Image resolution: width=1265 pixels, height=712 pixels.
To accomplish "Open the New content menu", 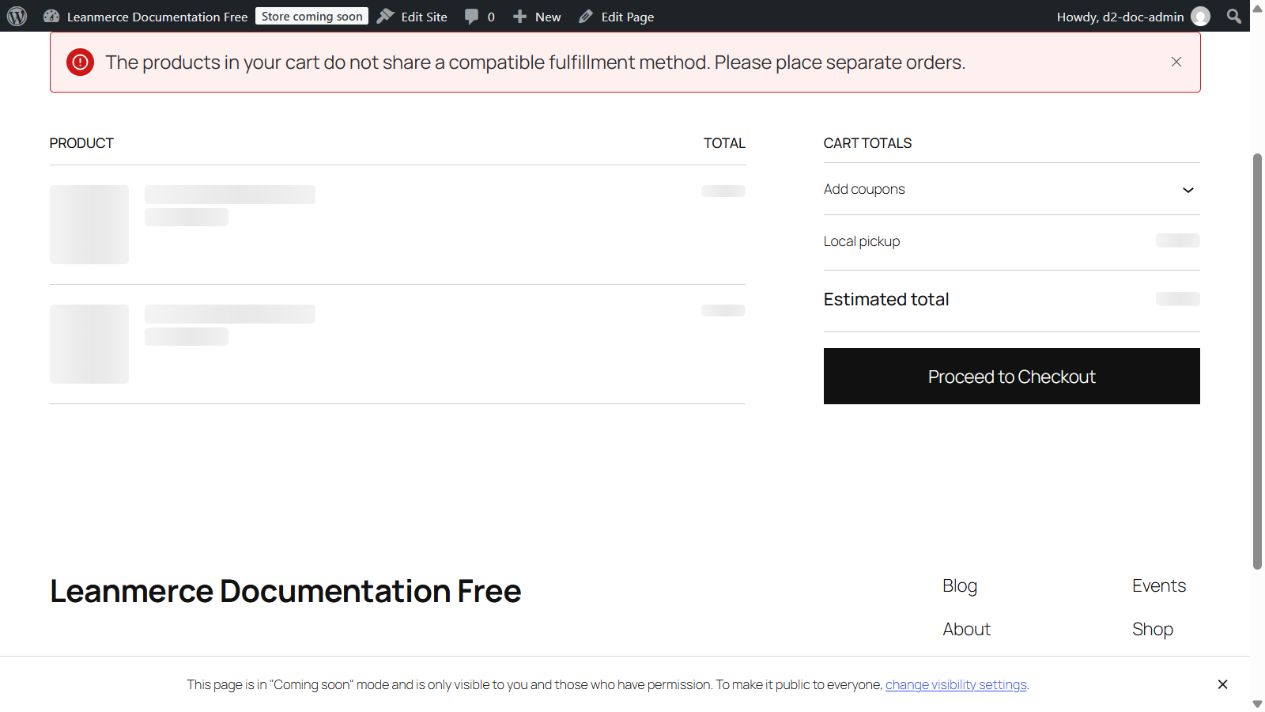I will coord(537,16).
